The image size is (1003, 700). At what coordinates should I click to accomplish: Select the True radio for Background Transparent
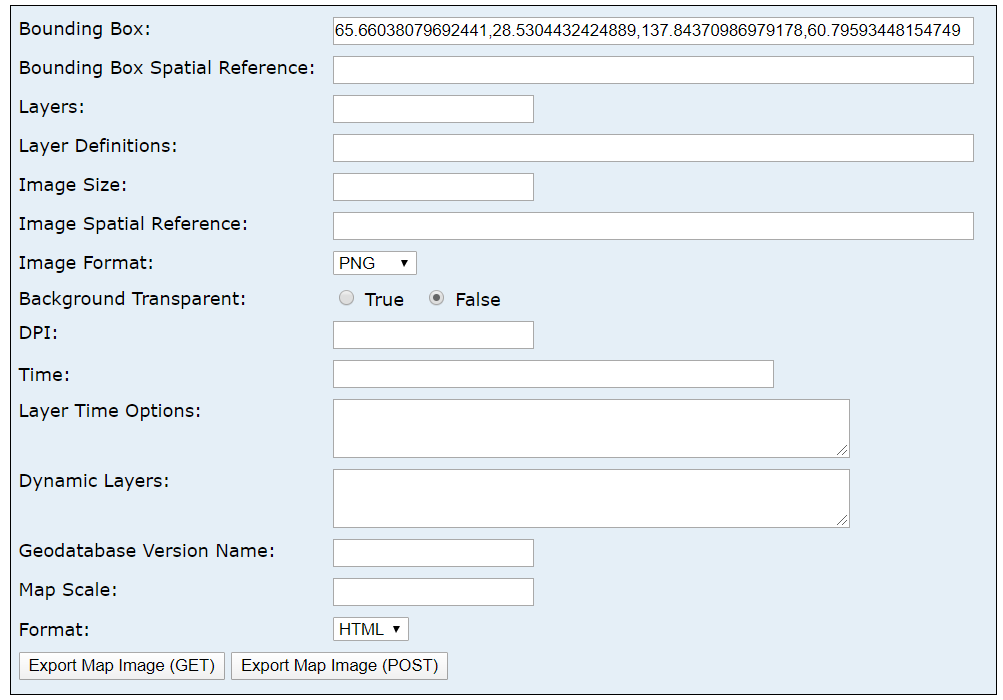pyautogui.click(x=347, y=298)
